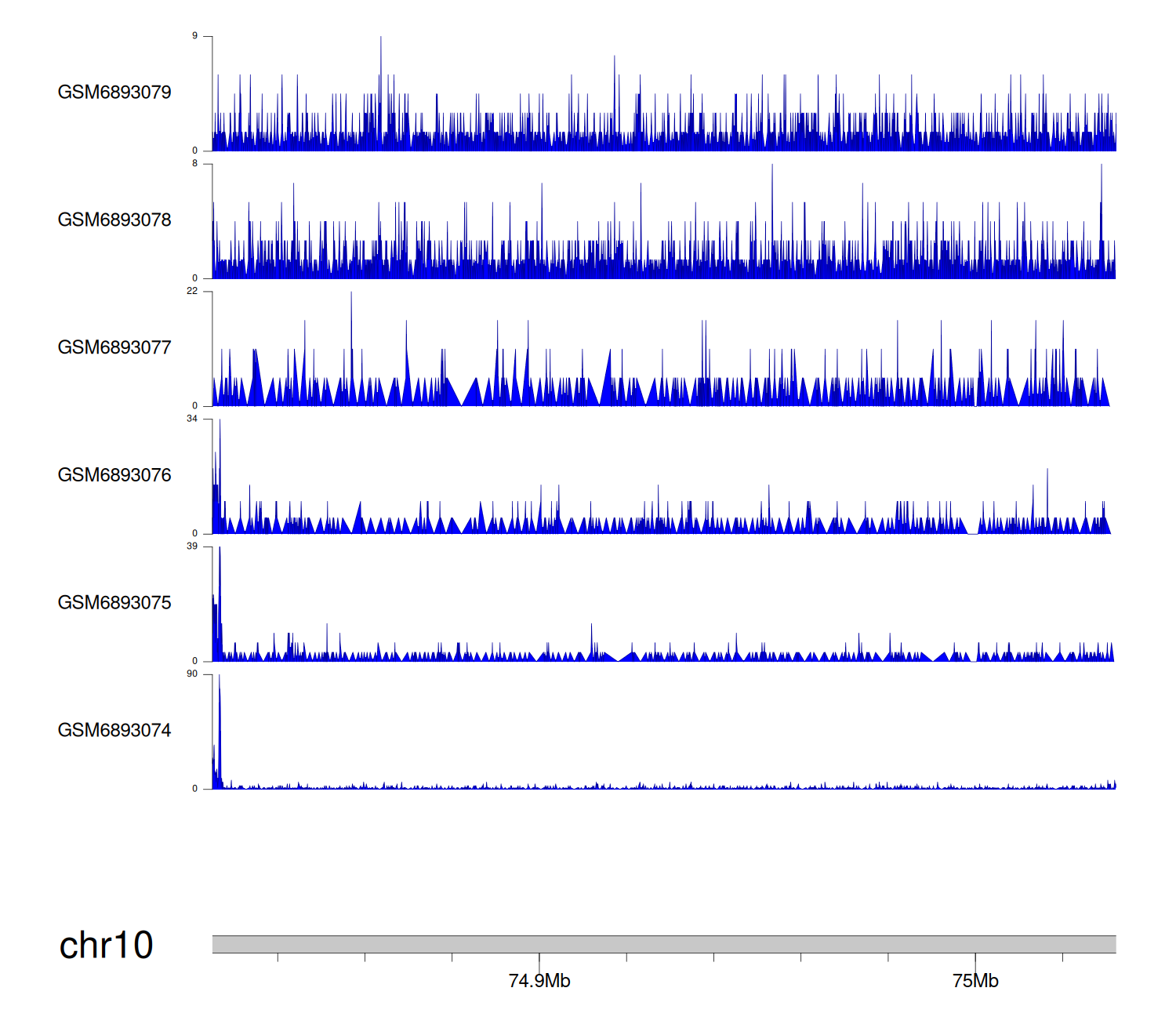Viewport: 1176px width, 1035px height.
Task: Click the GSM6893079 track label
Action: tap(114, 93)
